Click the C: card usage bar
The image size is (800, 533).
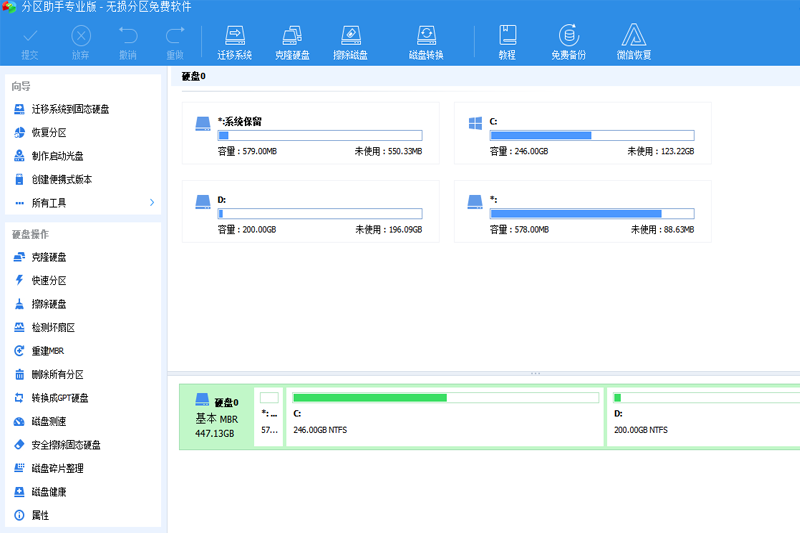click(x=592, y=136)
